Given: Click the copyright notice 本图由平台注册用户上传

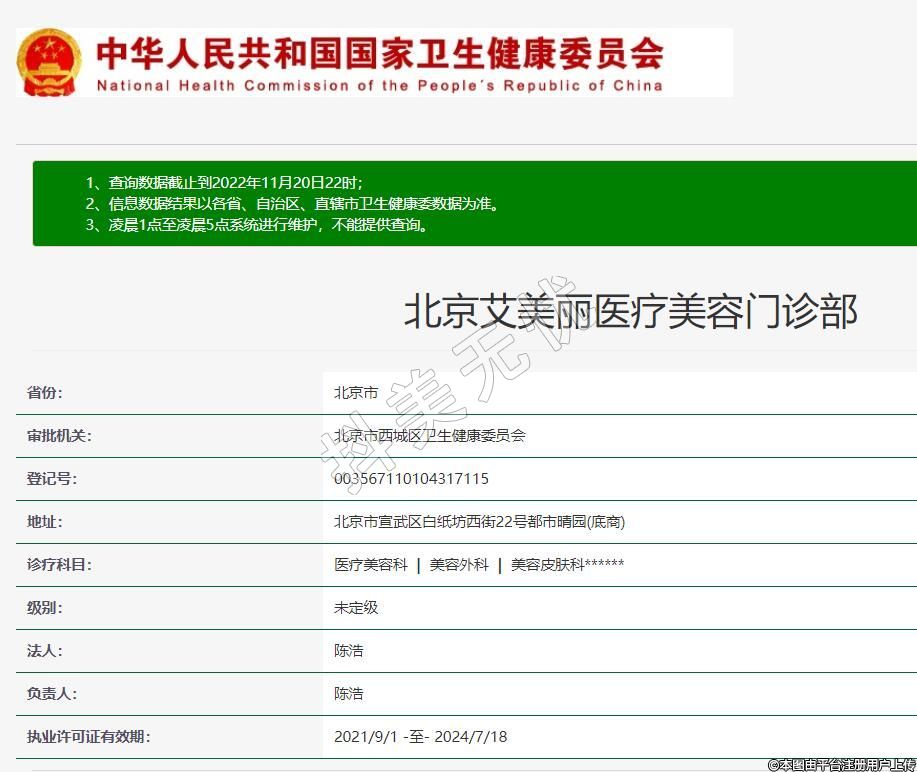Looking at the screenshot, I should pyautogui.click(x=841, y=765).
